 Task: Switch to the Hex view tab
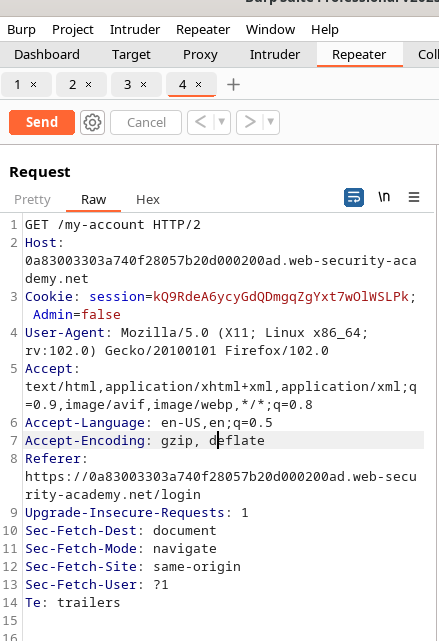[148, 199]
